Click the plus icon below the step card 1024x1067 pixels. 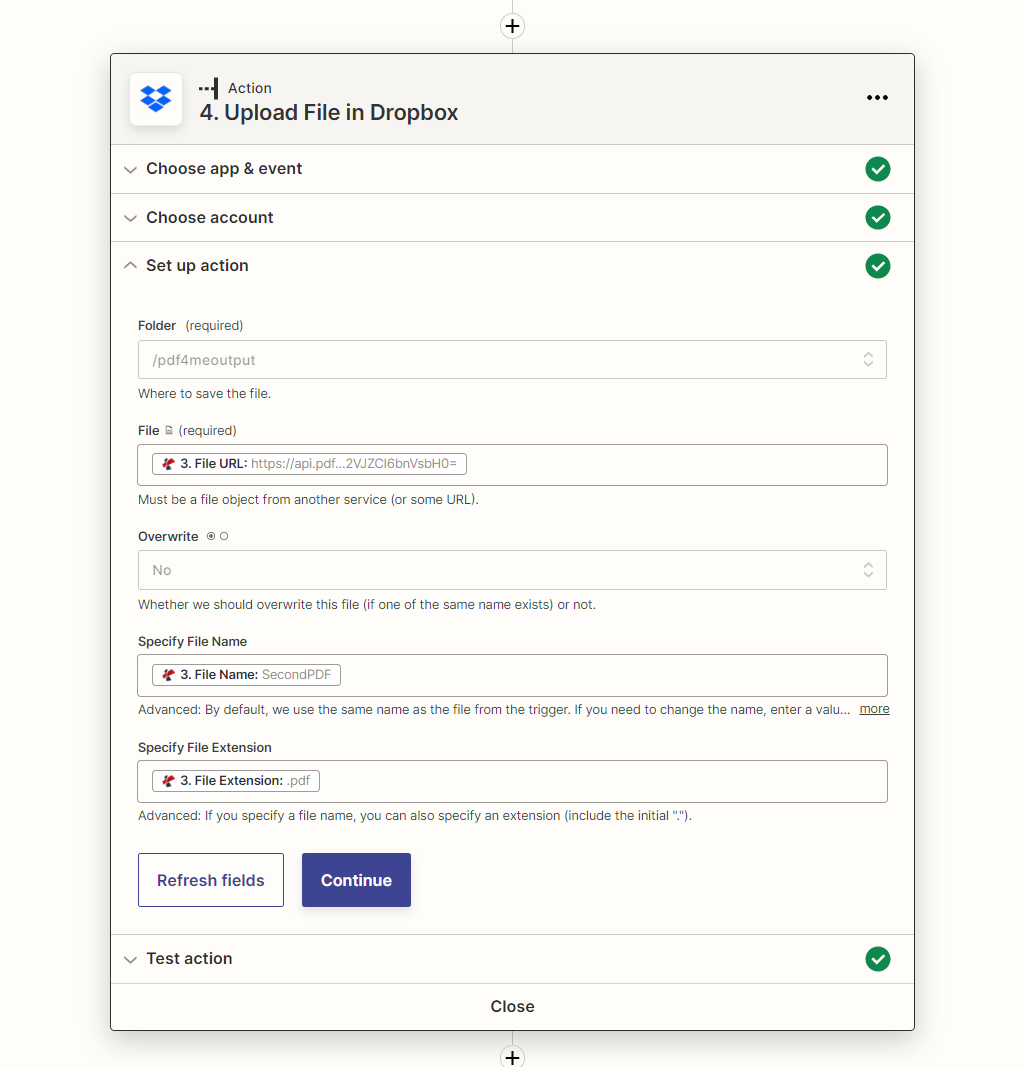tap(512, 1056)
